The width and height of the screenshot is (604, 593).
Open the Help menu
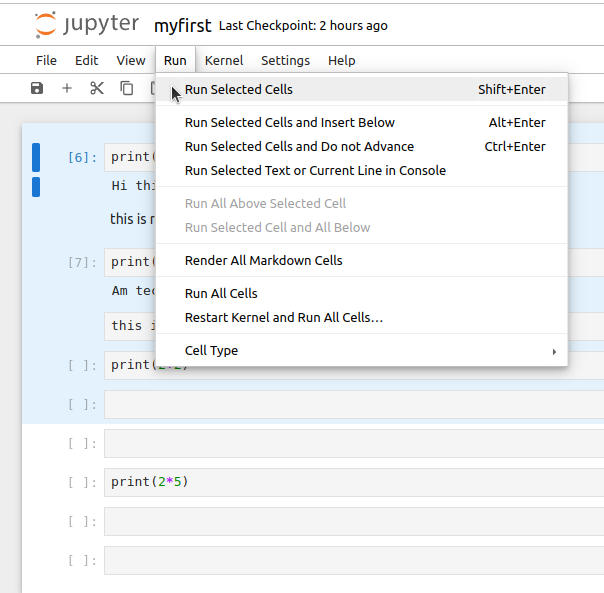pos(341,60)
